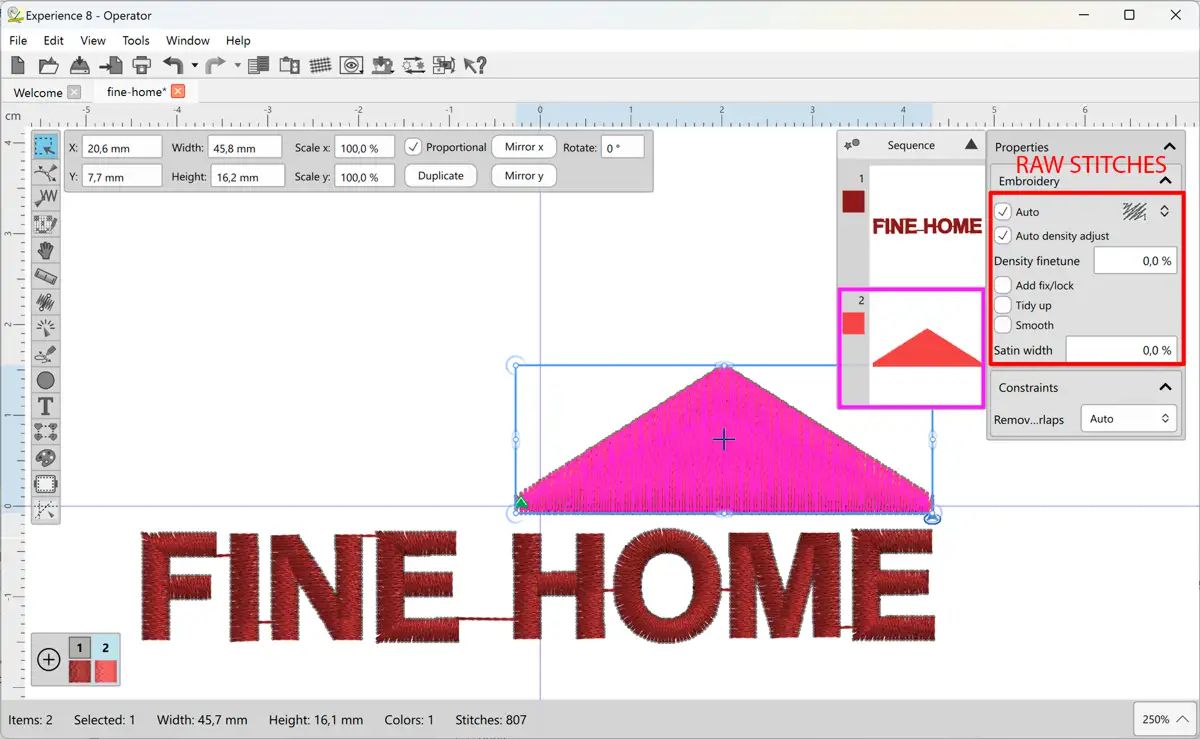Click the Rotate angle field
The width and height of the screenshot is (1200, 739).
pyautogui.click(x=624, y=148)
